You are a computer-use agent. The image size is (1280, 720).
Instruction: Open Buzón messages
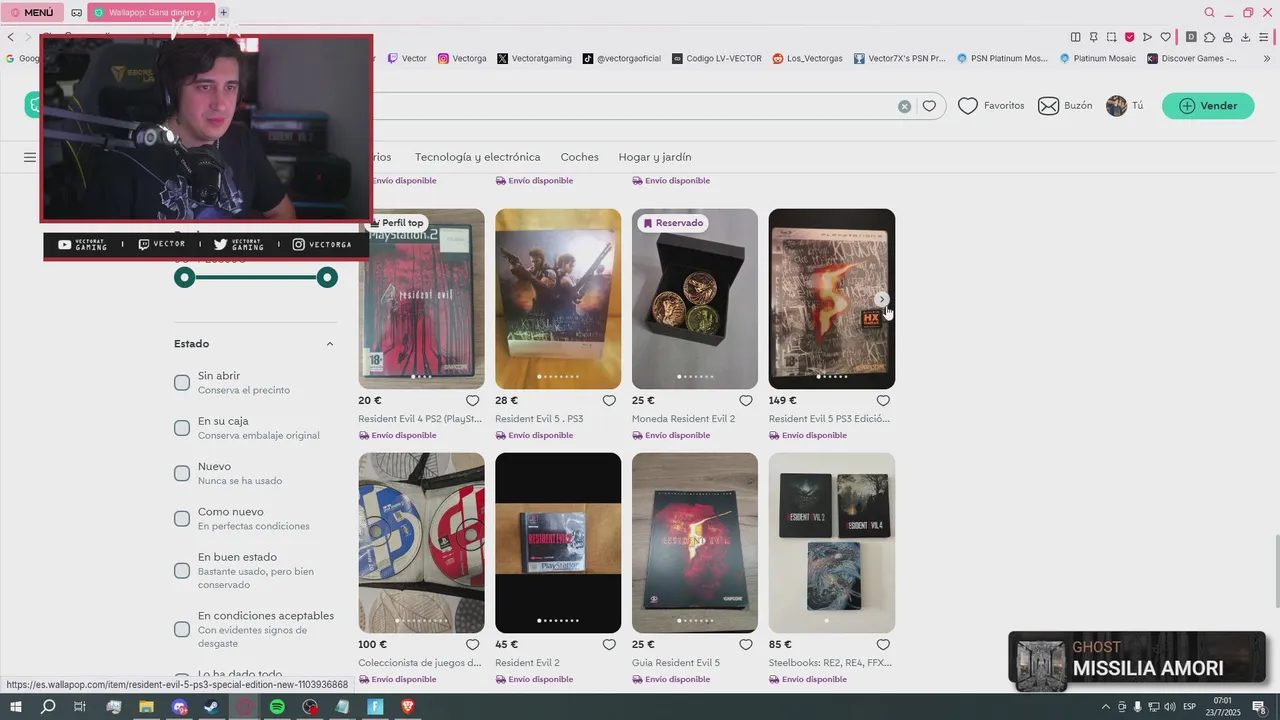(1065, 106)
